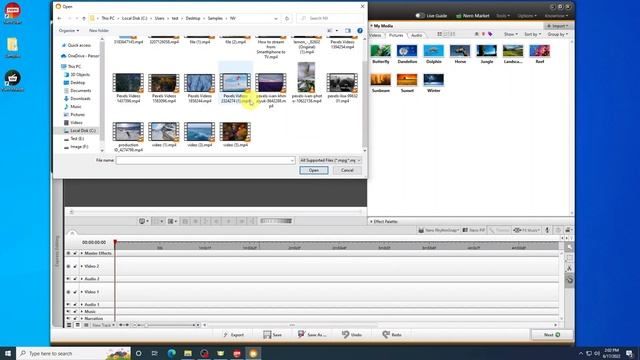Collapse the Effect Palette panel
The width and height of the screenshot is (640, 360).
pyautogui.click(x=371, y=222)
